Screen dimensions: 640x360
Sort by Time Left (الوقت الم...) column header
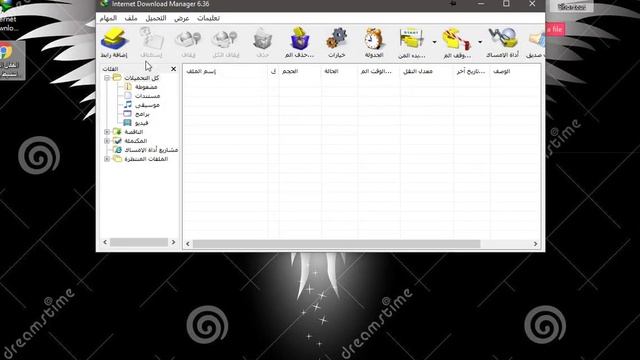click(x=378, y=71)
